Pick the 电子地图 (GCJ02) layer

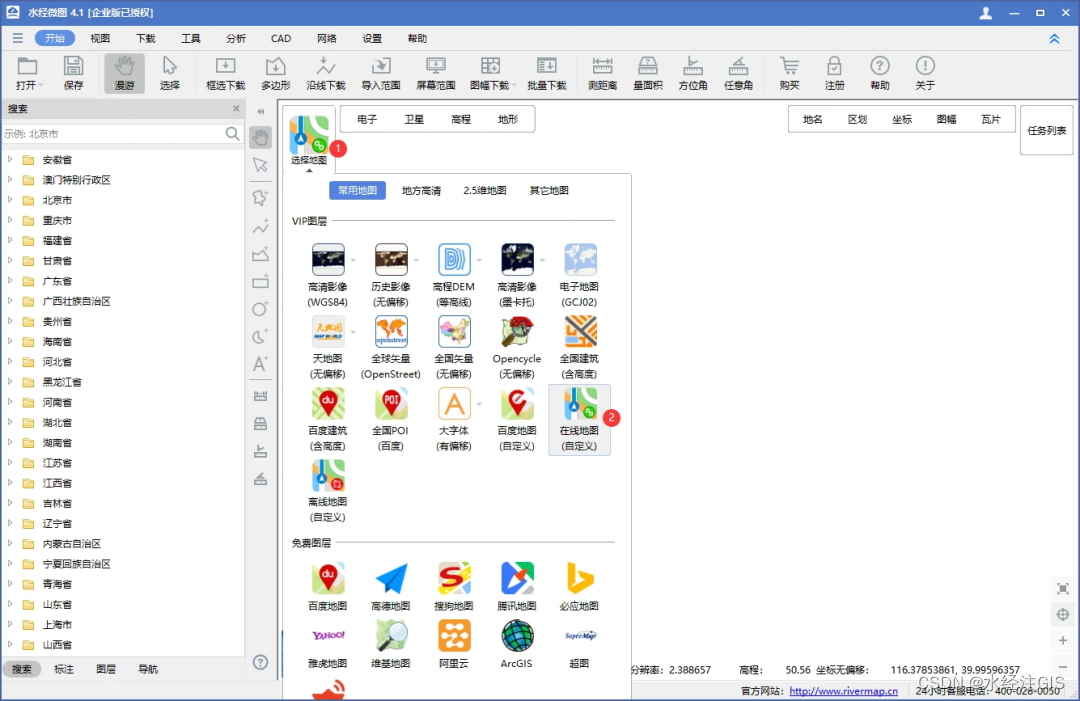click(x=579, y=275)
